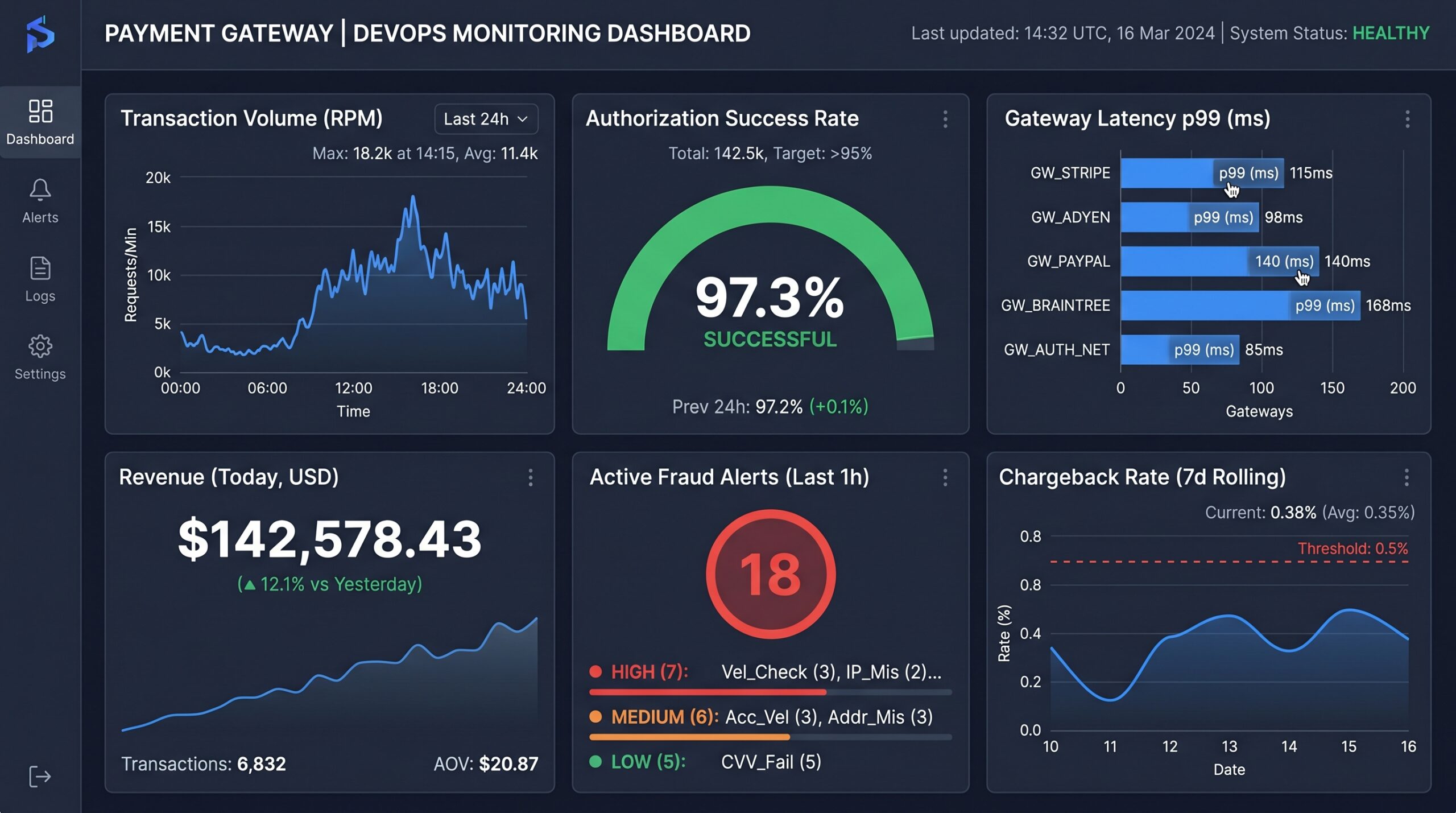This screenshot has width=1456, height=813.
Task: Click the GW_BRAINTREE latency bar
Action: 1240,306
